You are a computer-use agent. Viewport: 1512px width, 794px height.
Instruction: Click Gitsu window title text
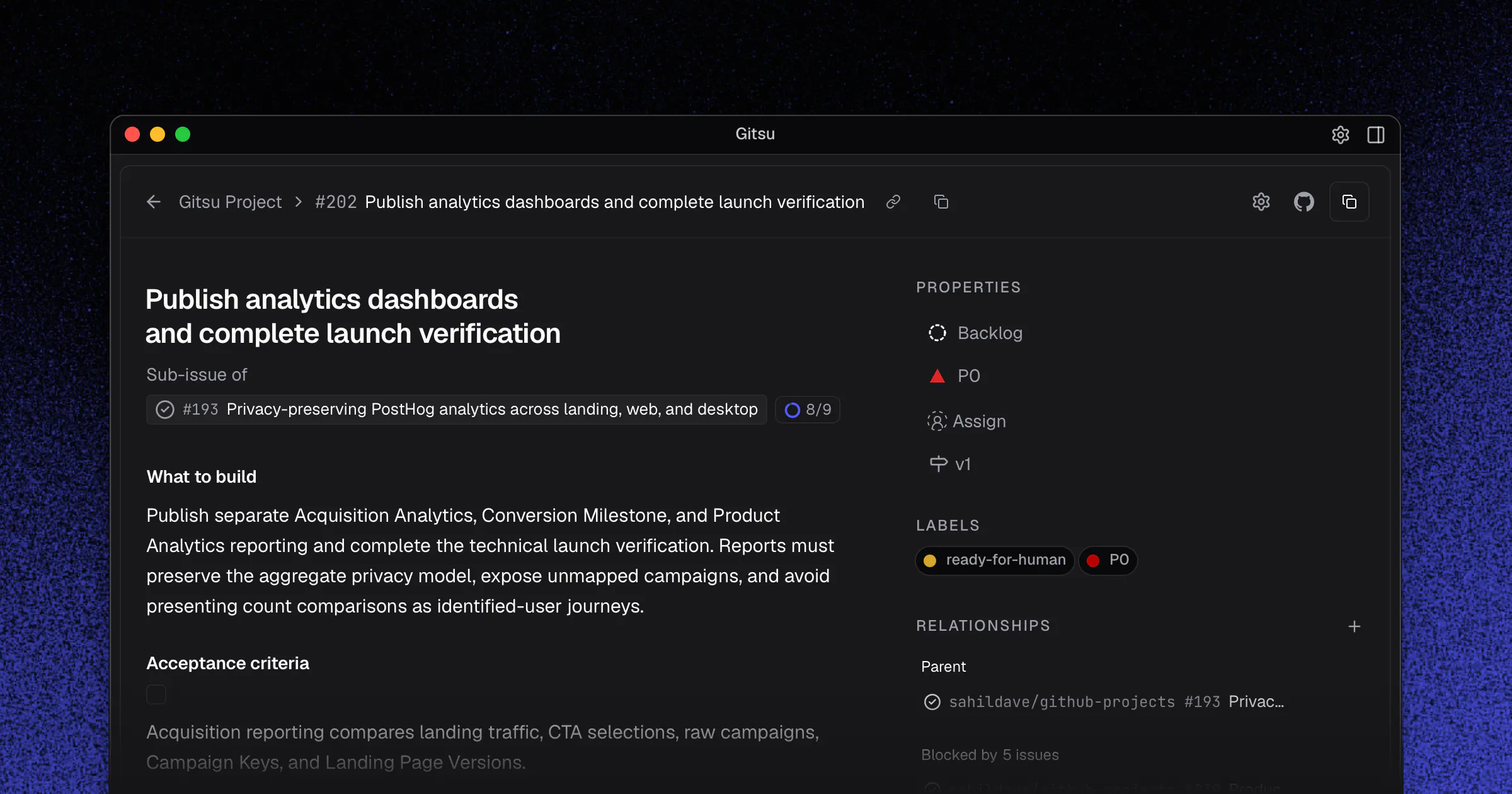click(755, 134)
